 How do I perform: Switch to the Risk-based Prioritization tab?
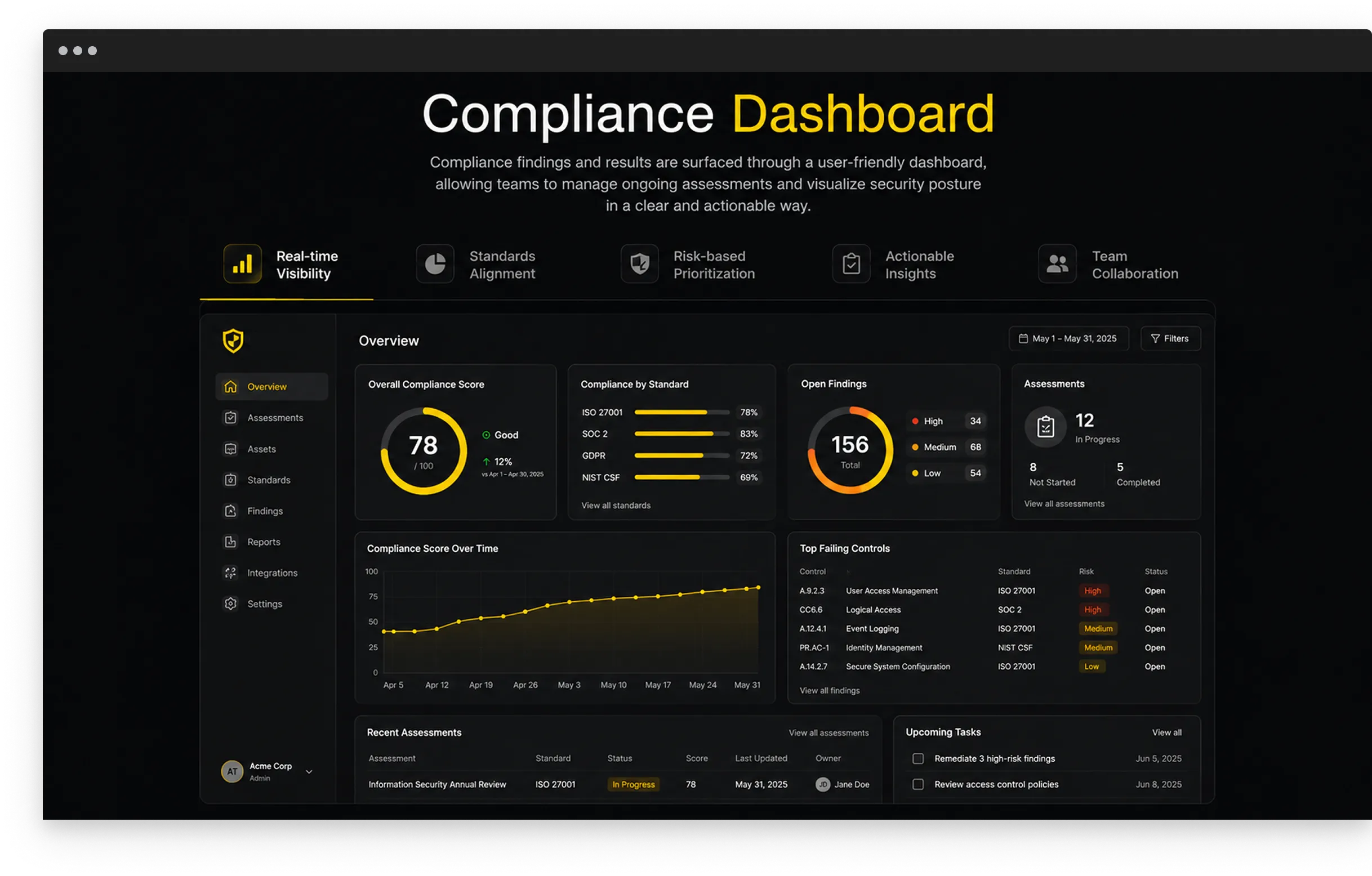688,265
